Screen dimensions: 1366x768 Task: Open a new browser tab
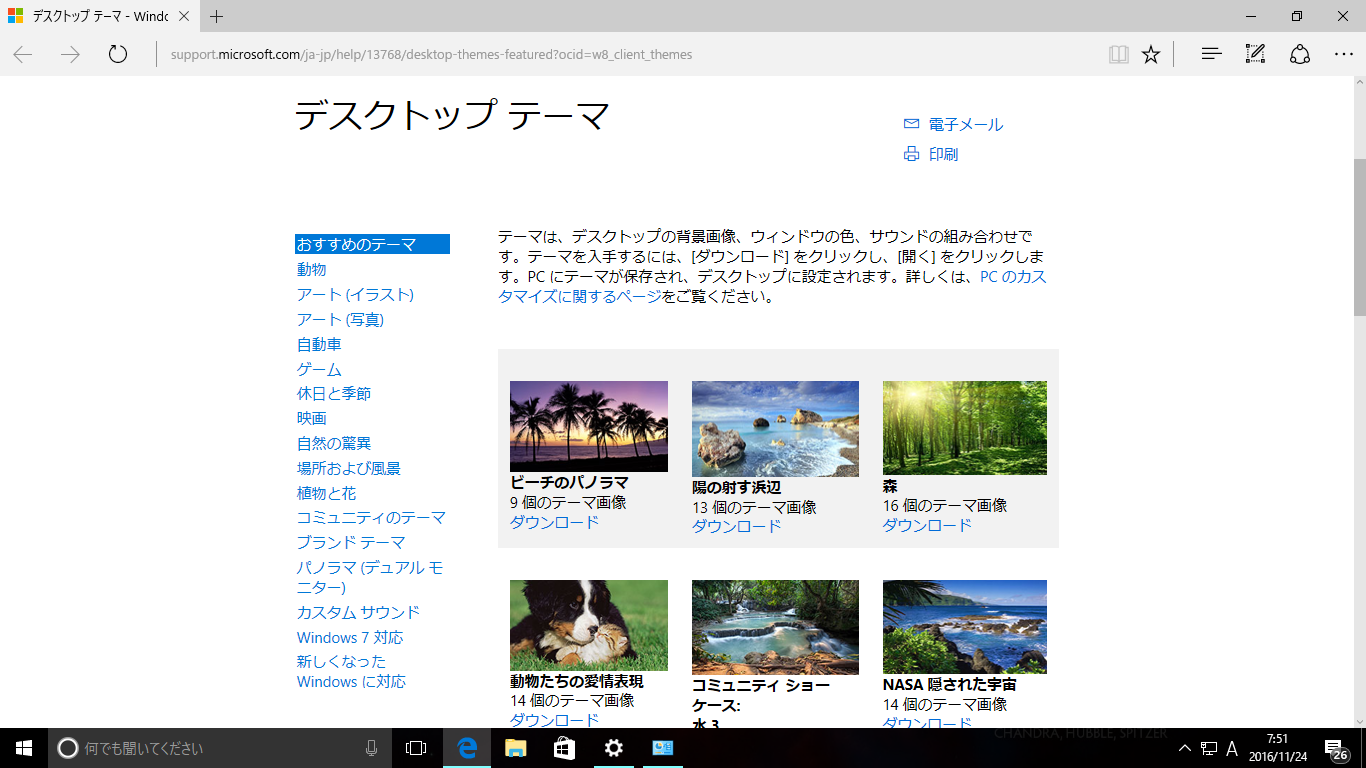pos(215,16)
